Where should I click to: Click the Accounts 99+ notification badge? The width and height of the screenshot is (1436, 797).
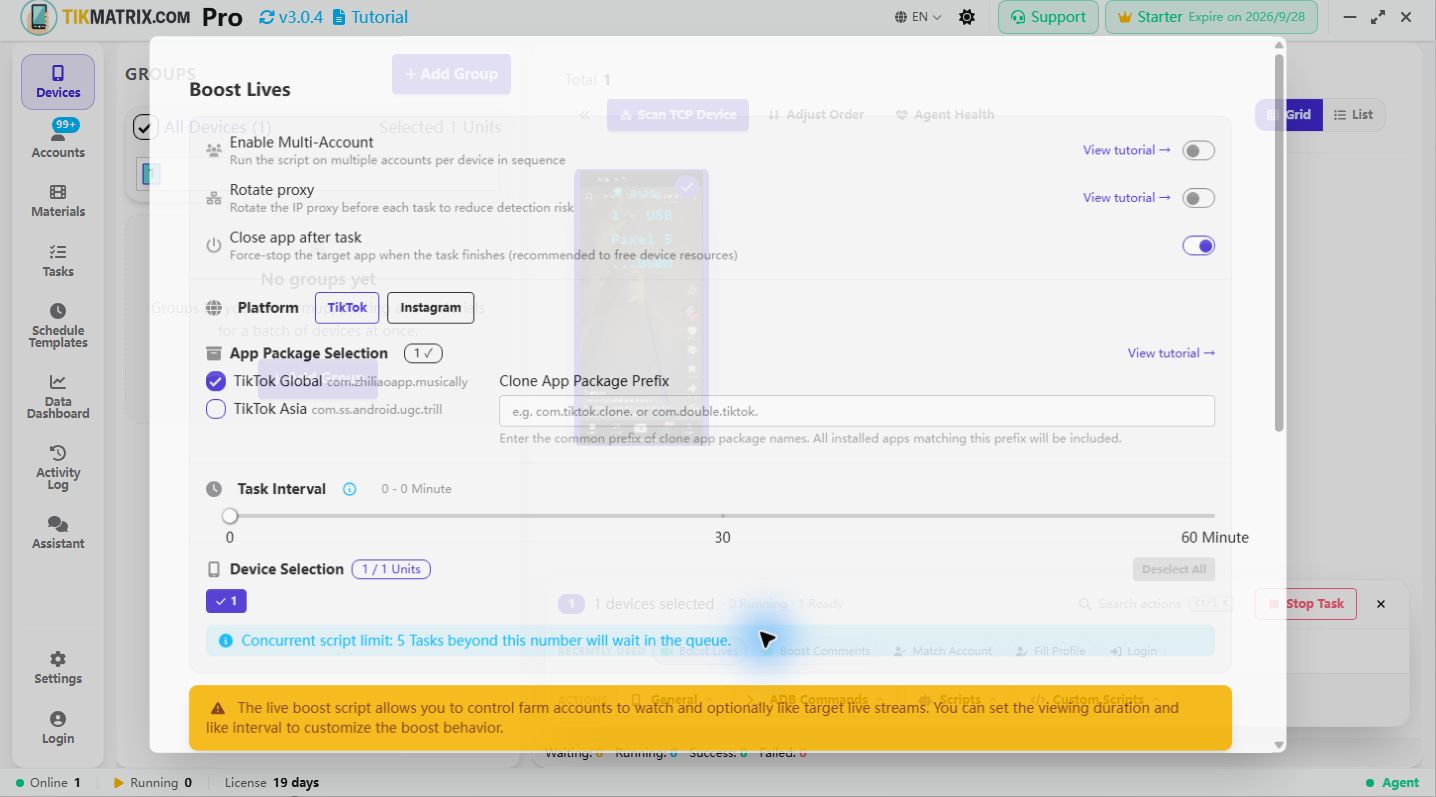(66, 125)
